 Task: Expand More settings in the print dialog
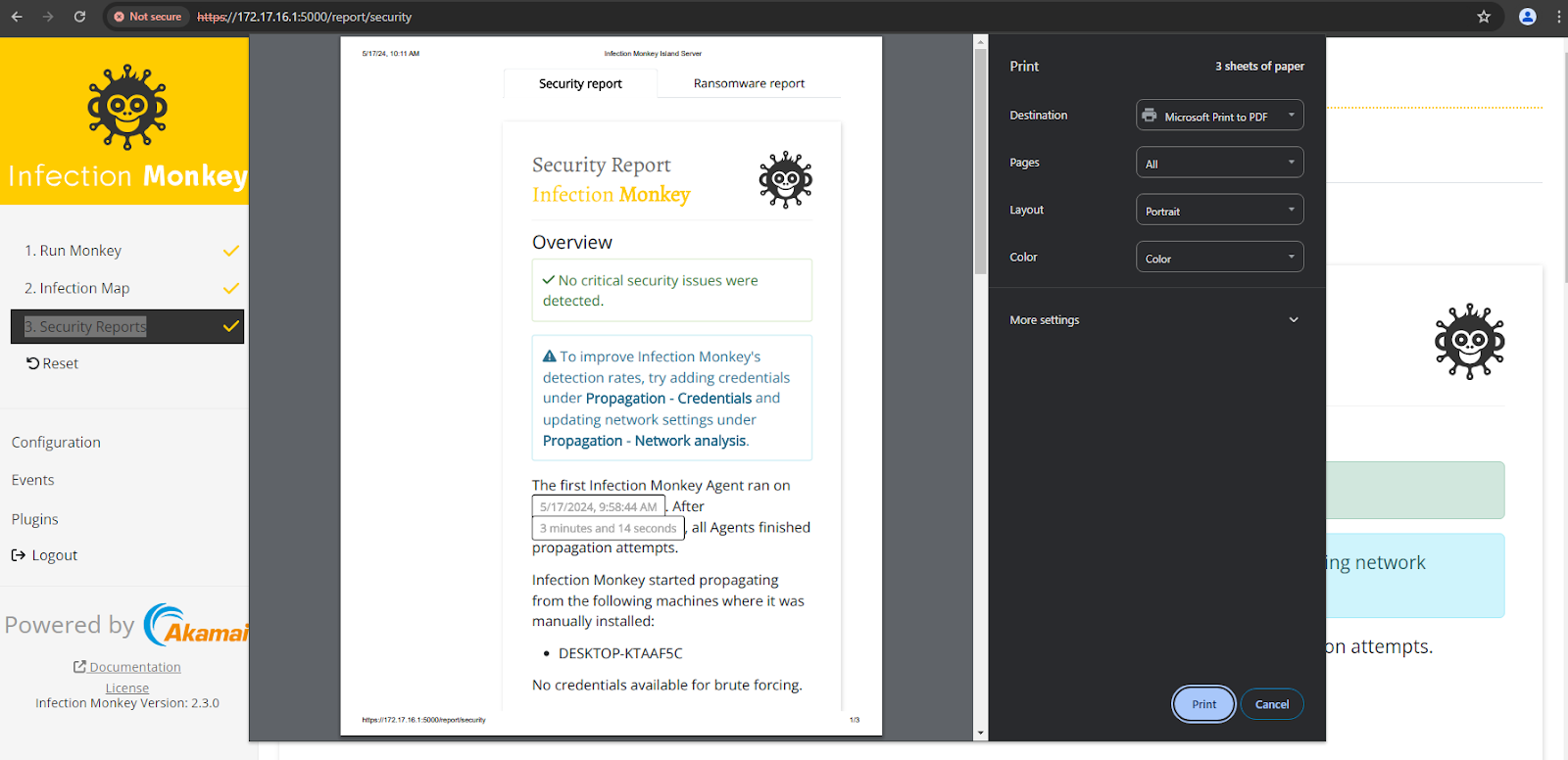[x=1155, y=320]
